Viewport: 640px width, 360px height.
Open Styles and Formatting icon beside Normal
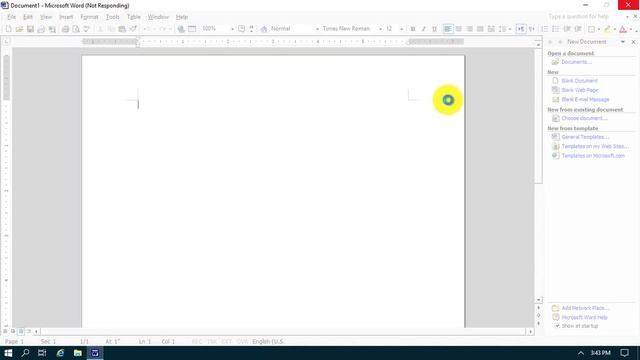[264, 29]
